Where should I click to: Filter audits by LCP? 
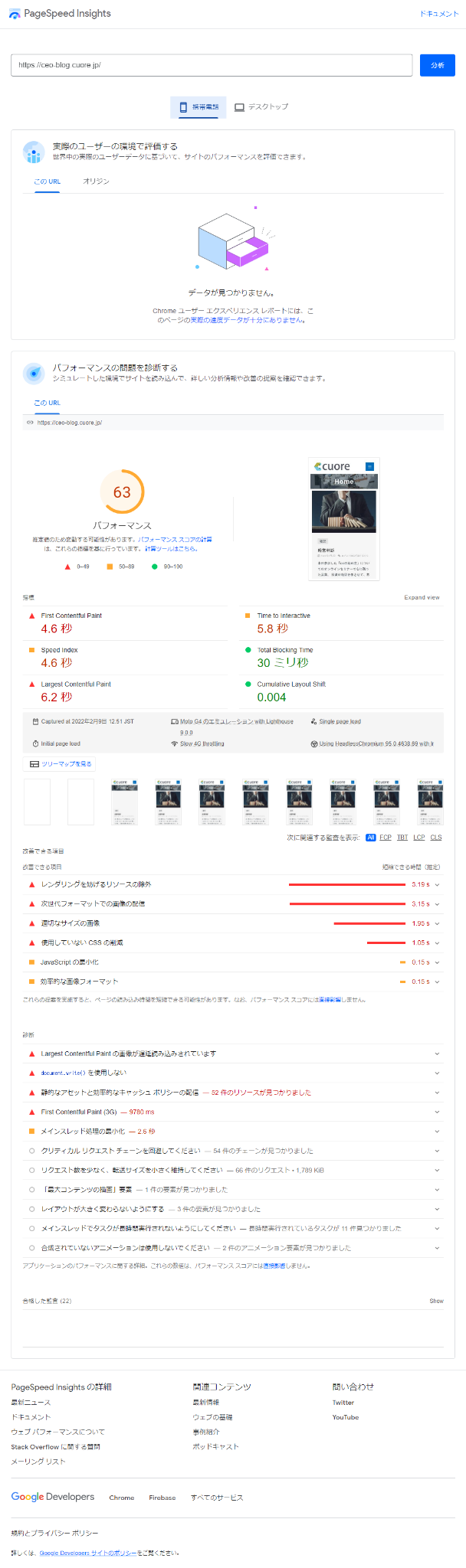pos(419,838)
